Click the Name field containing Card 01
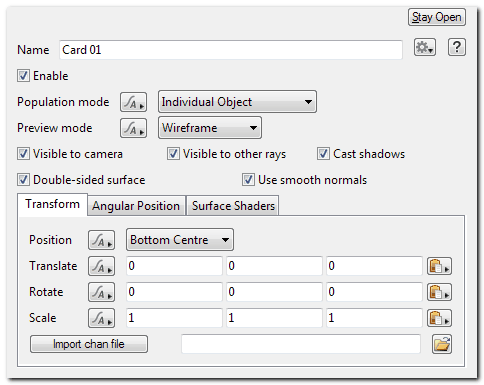The height and width of the screenshot is (385, 484). pyautogui.click(x=231, y=50)
